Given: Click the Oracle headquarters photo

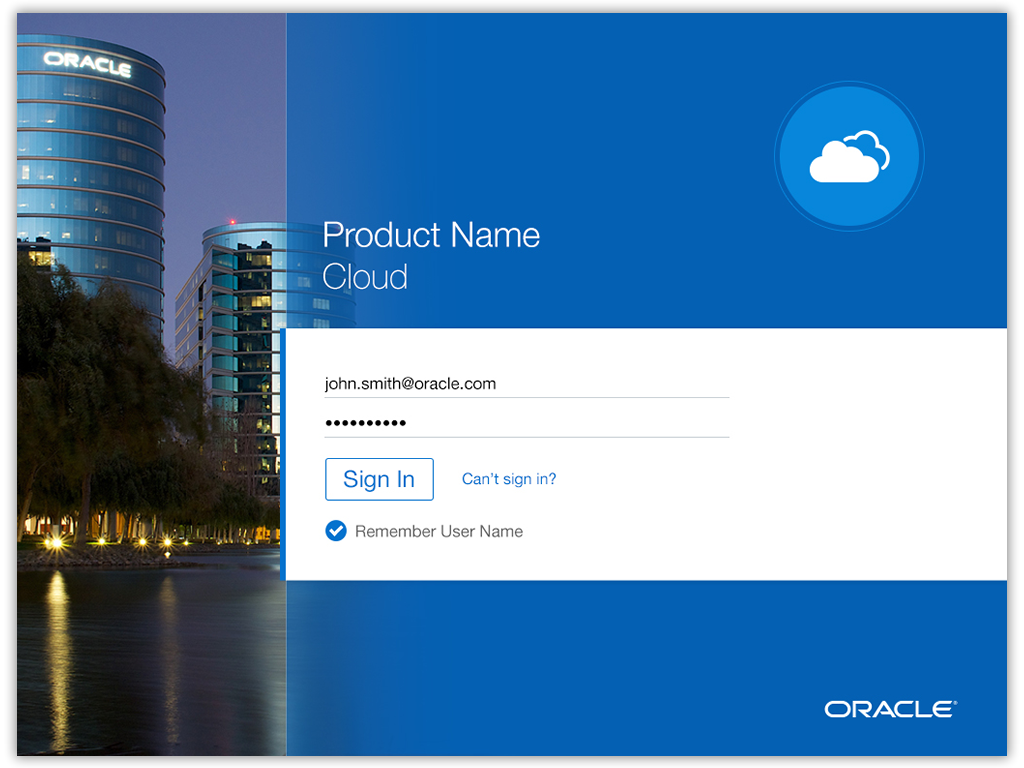Looking at the screenshot, I should [152, 384].
